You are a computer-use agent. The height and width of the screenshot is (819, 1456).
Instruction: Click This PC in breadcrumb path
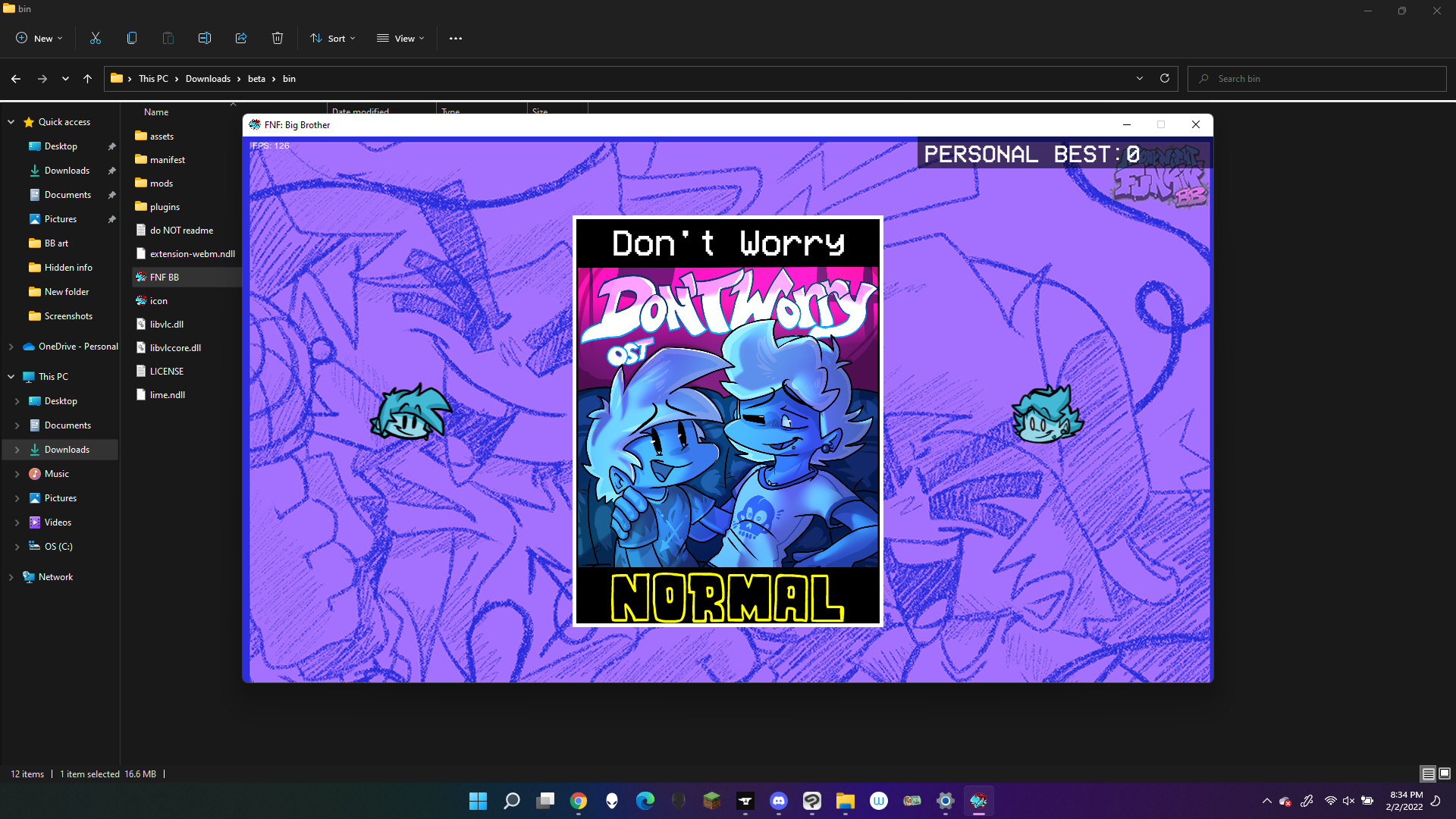[153, 79]
